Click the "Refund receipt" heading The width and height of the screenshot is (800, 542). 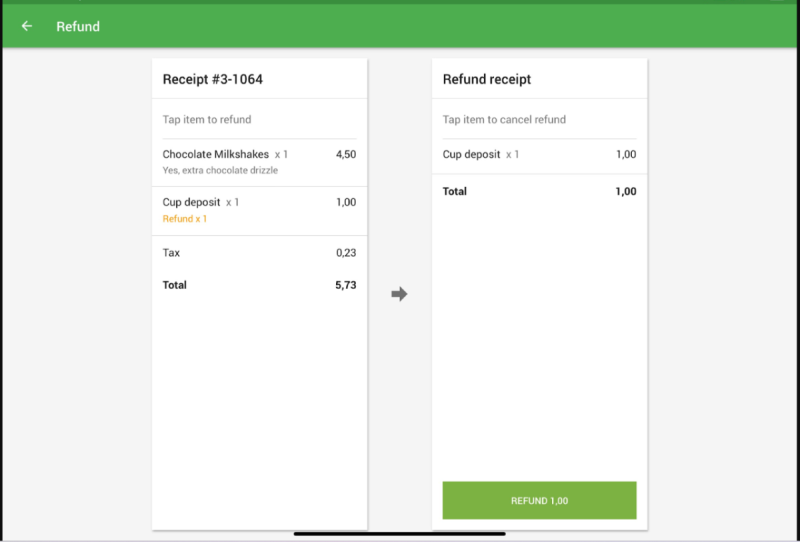click(487, 79)
